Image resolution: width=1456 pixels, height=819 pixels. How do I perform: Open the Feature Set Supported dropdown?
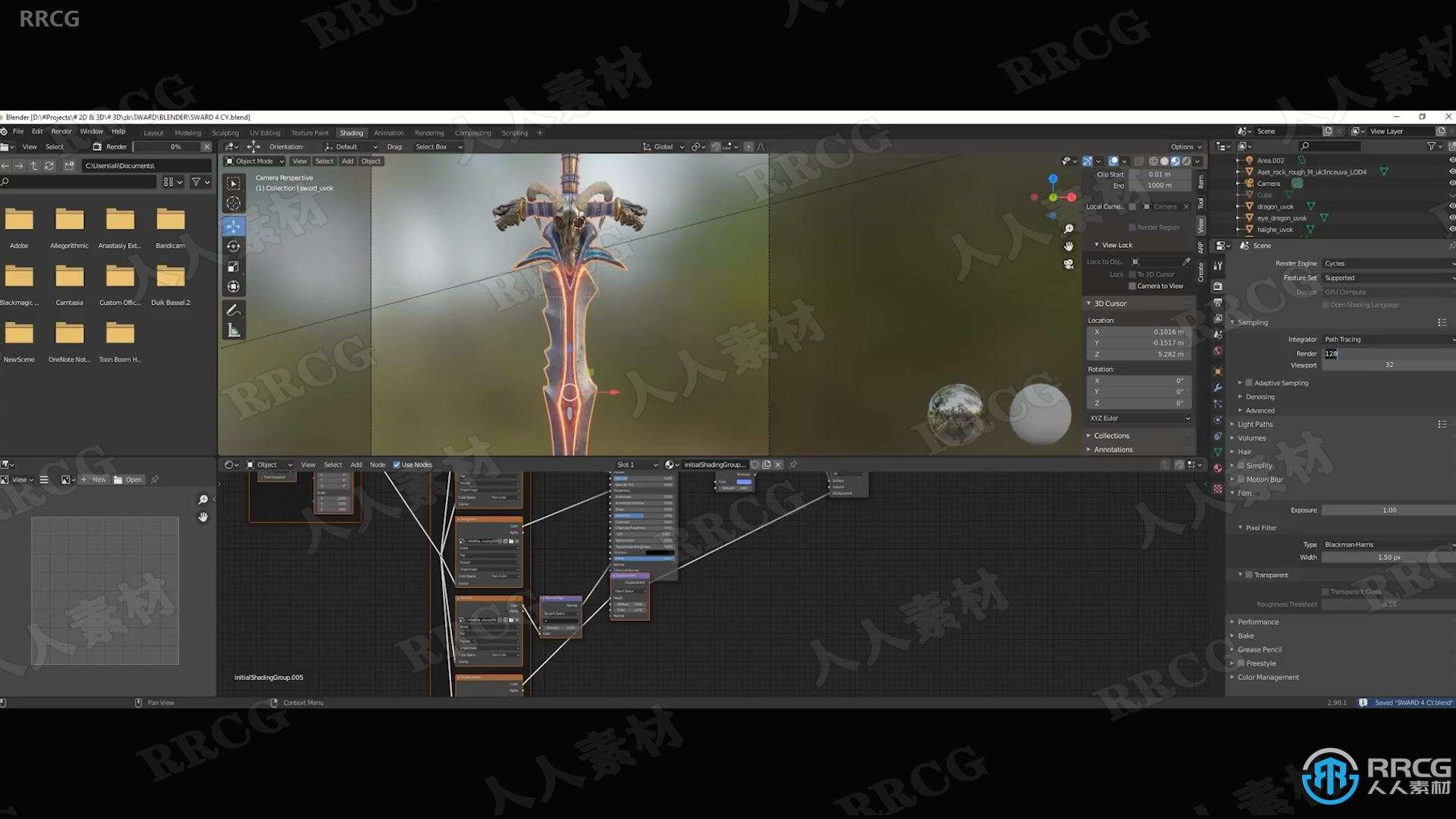pyautogui.click(x=1389, y=278)
